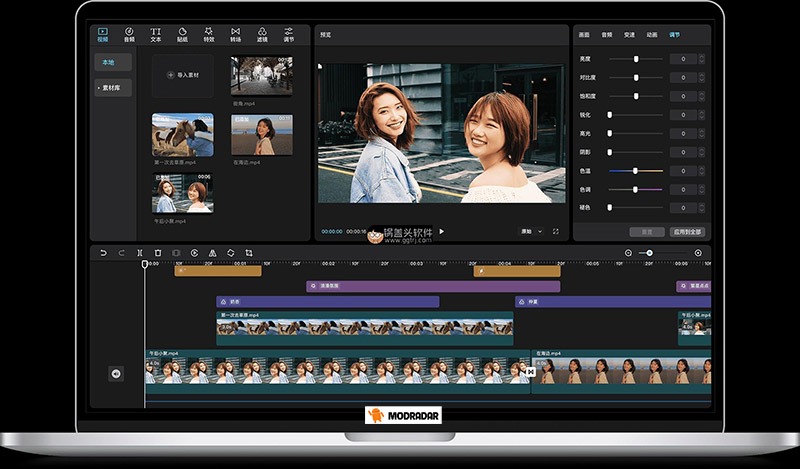Click the 色温 color temperature slider
The height and width of the screenshot is (469, 800).
click(636, 171)
